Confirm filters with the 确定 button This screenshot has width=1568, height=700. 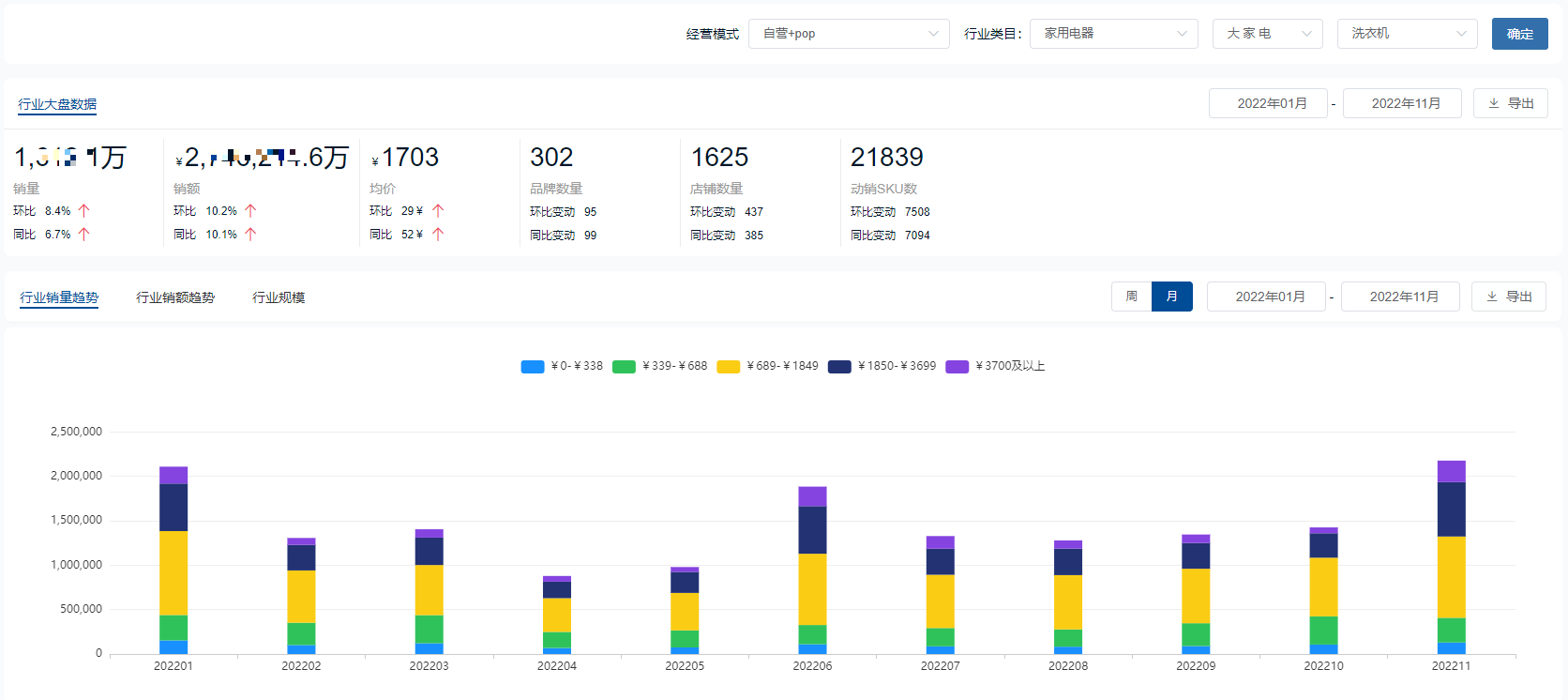pyautogui.click(x=1520, y=34)
